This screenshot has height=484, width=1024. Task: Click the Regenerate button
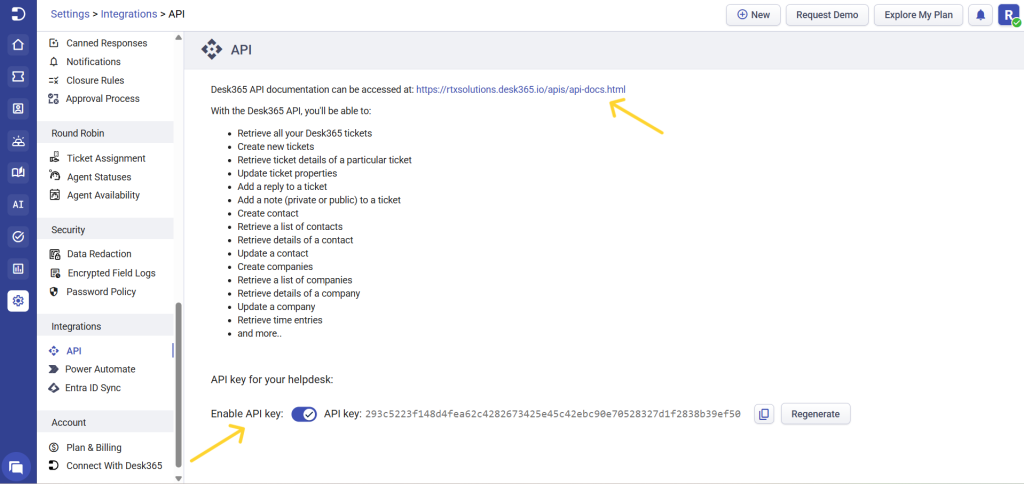(815, 414)
